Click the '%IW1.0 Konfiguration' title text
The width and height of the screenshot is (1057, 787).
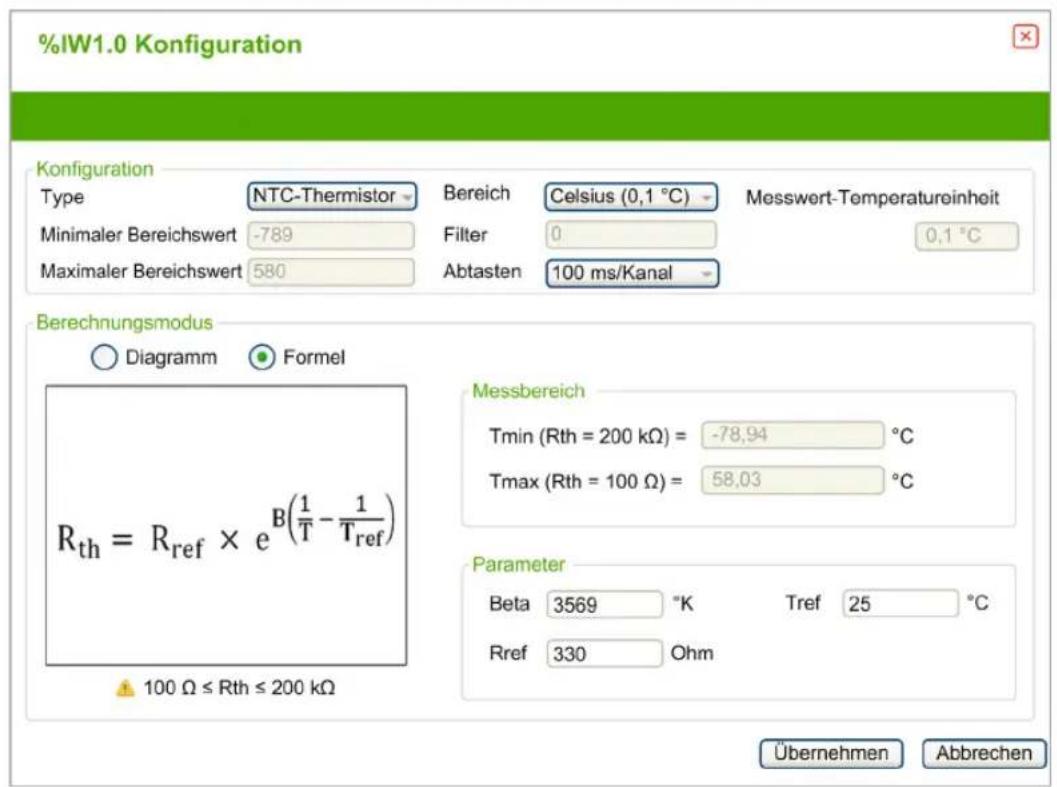(170, 45)
